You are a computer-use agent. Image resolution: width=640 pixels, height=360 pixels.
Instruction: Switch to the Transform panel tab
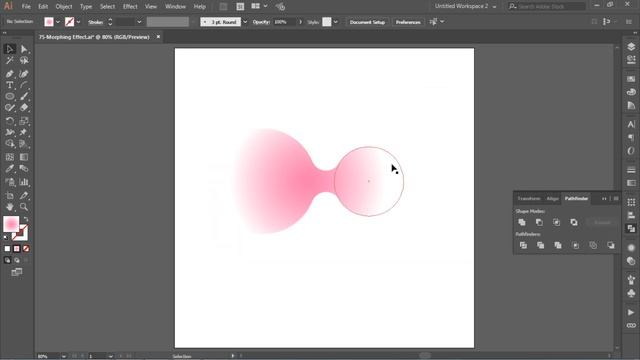tap(529, 199)
